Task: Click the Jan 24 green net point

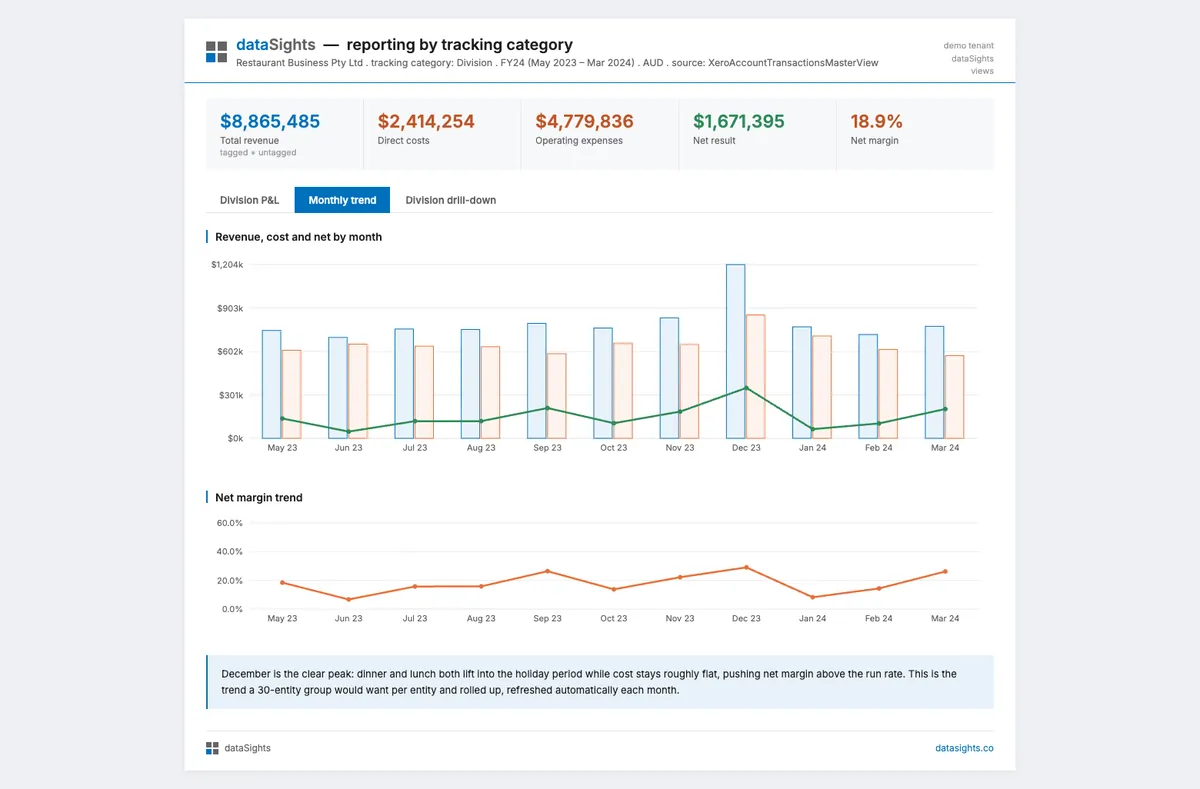Action: point(812,429)
